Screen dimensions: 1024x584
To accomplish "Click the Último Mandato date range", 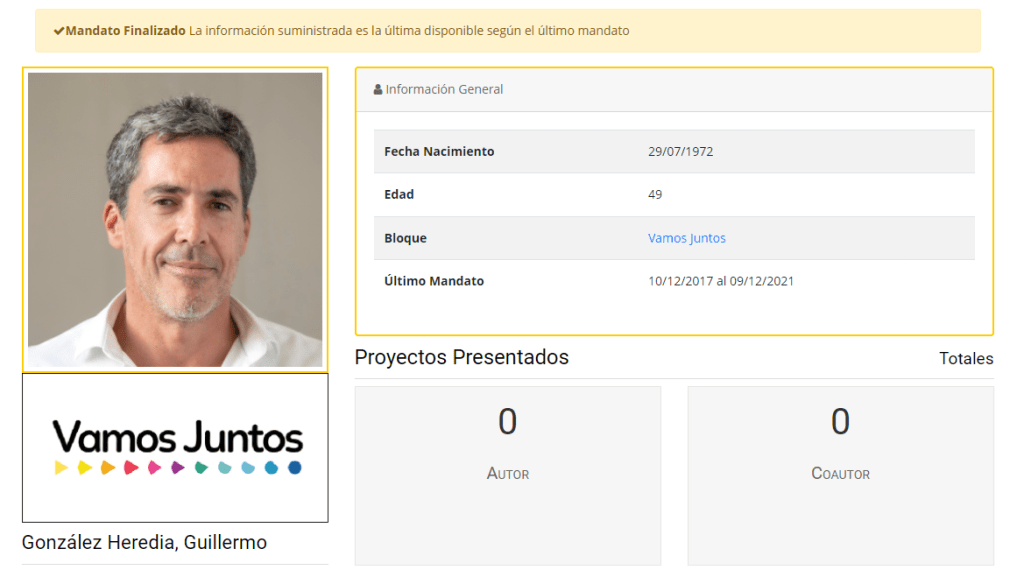I will tap(720, 281).
